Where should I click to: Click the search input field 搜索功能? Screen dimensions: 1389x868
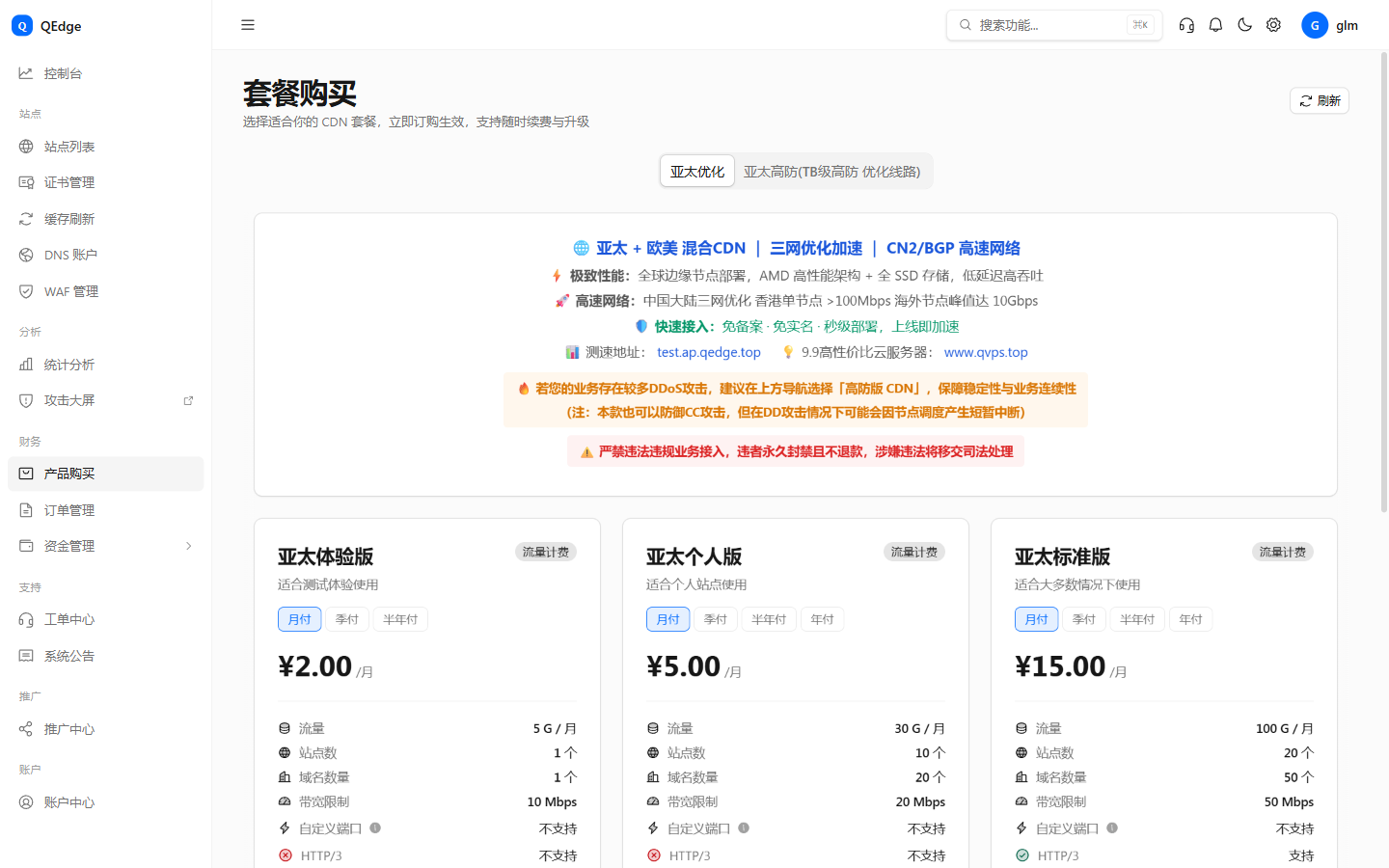click(1054, 25)
